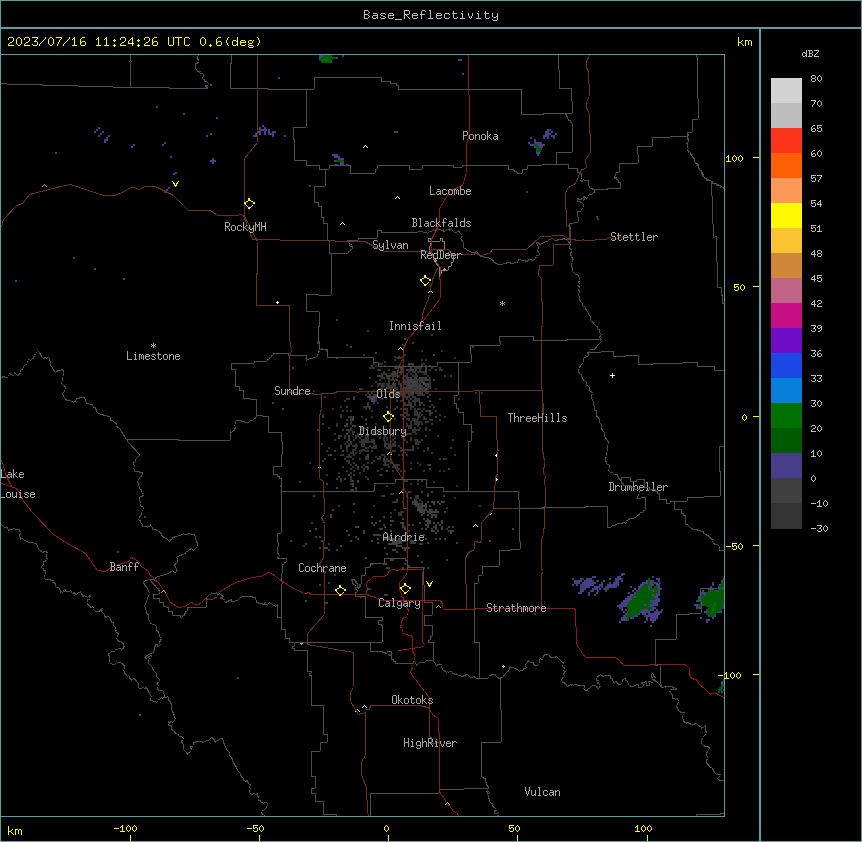862x842 pixels.
Task: Click the asterisk marker above Limestone
Action: (x=153, y=346)
